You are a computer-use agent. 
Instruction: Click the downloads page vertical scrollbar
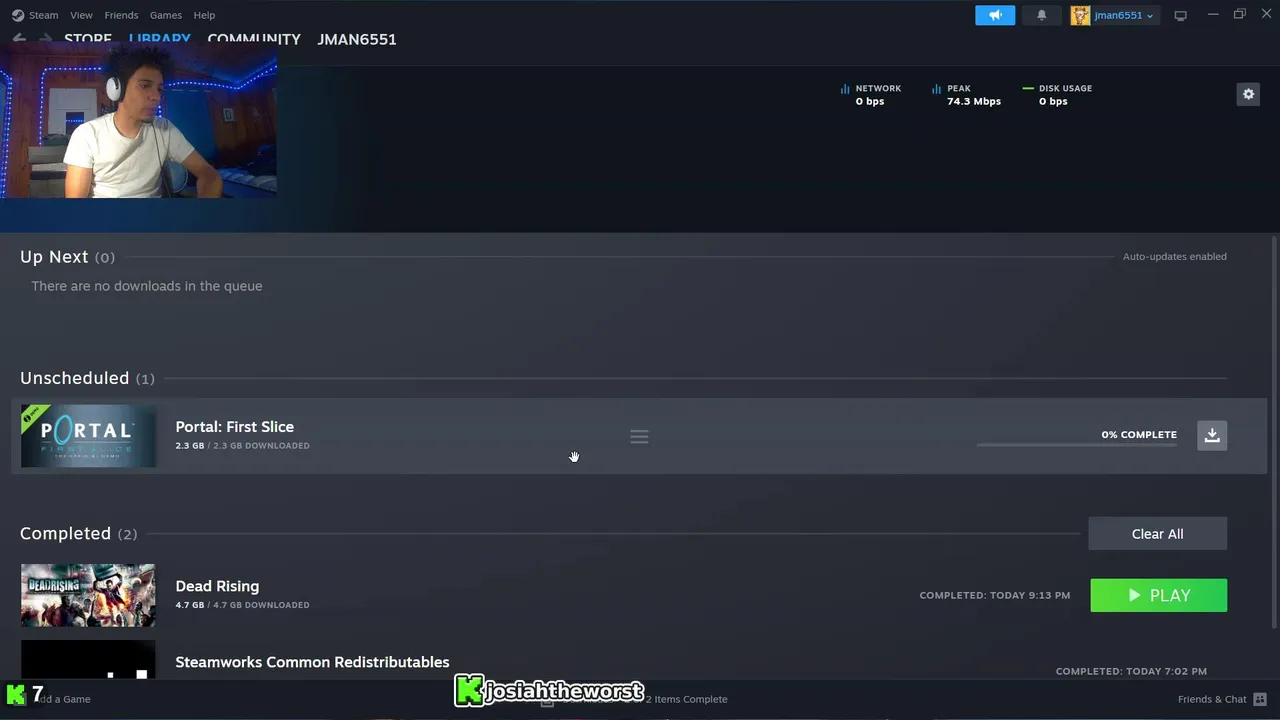[x=1274, y=430]
